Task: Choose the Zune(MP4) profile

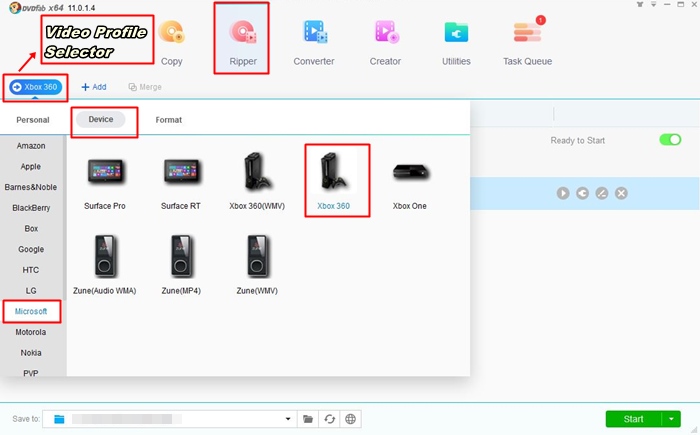Action: [181, 264]
